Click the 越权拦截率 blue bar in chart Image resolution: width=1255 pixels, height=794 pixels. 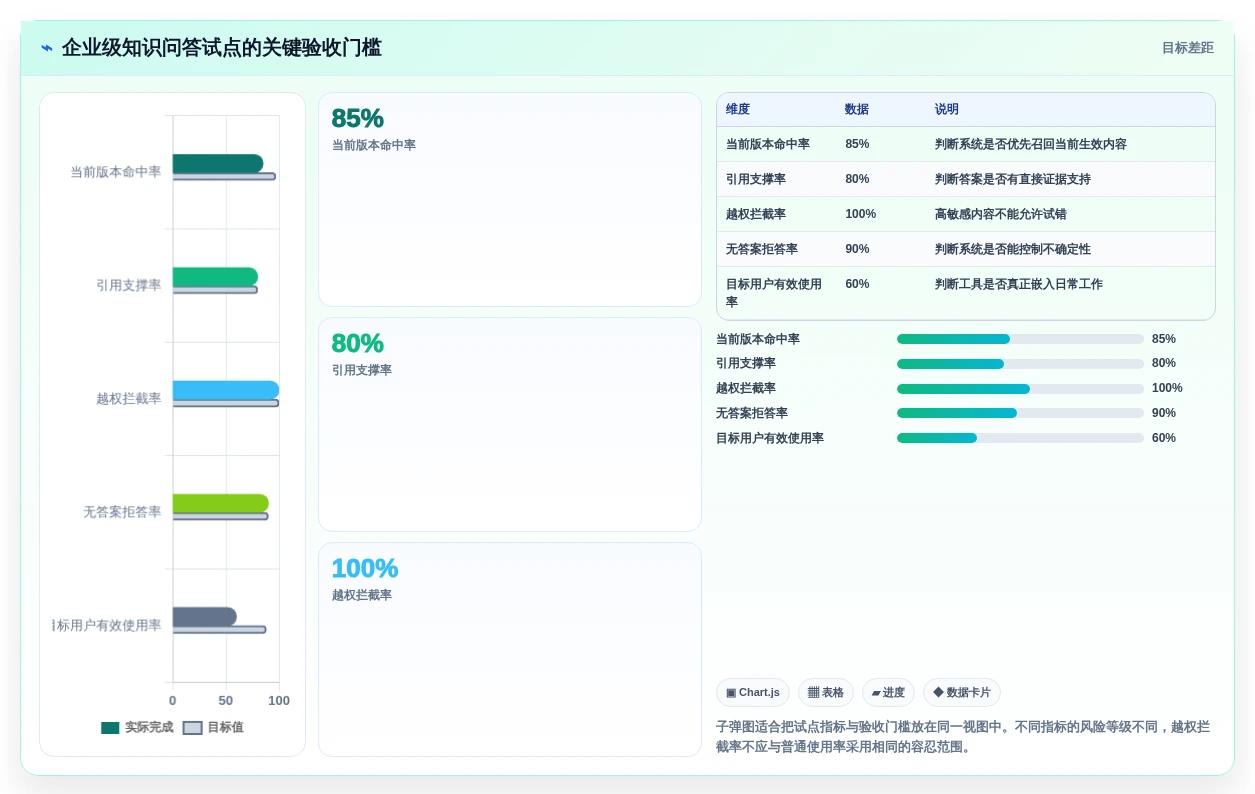pyautogui.click(x=226, y=390)
